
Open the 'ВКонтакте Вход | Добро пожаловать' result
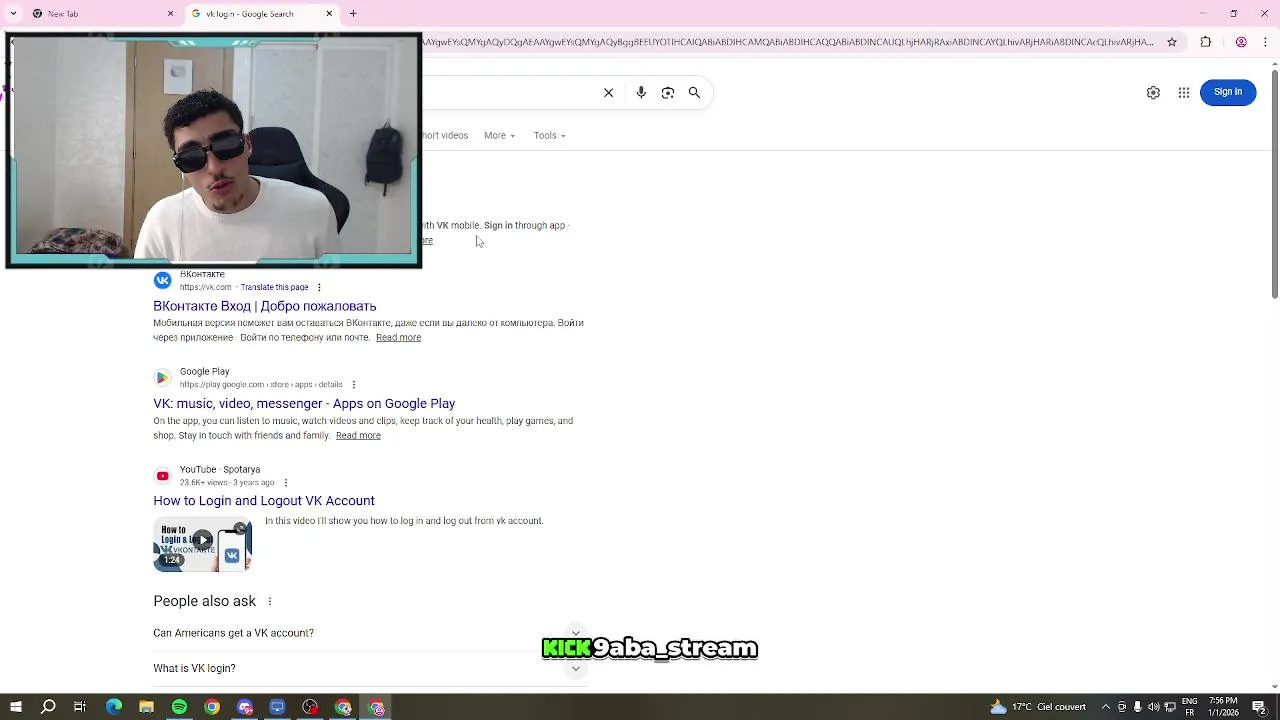pos(265,306)
